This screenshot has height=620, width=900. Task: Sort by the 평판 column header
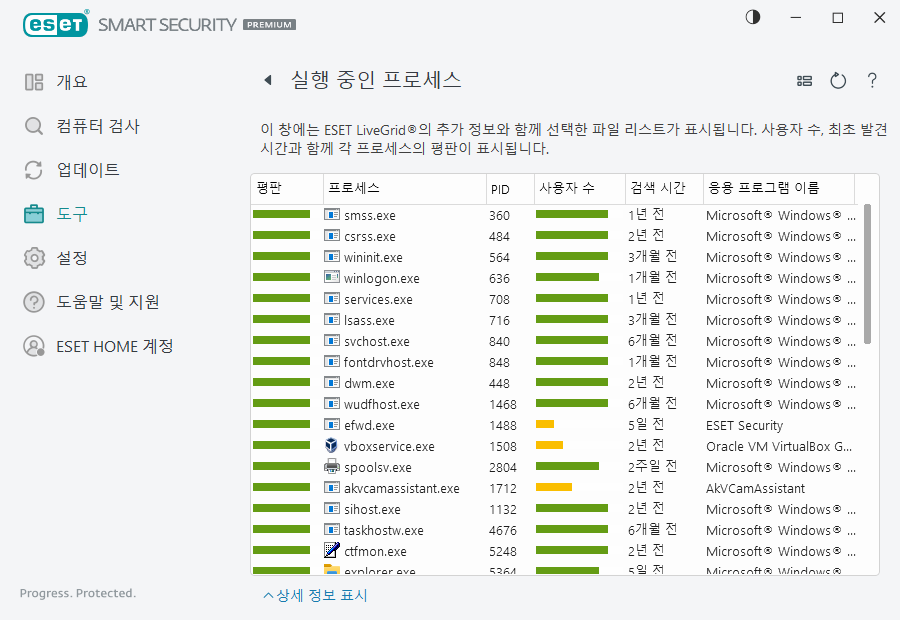270,188
